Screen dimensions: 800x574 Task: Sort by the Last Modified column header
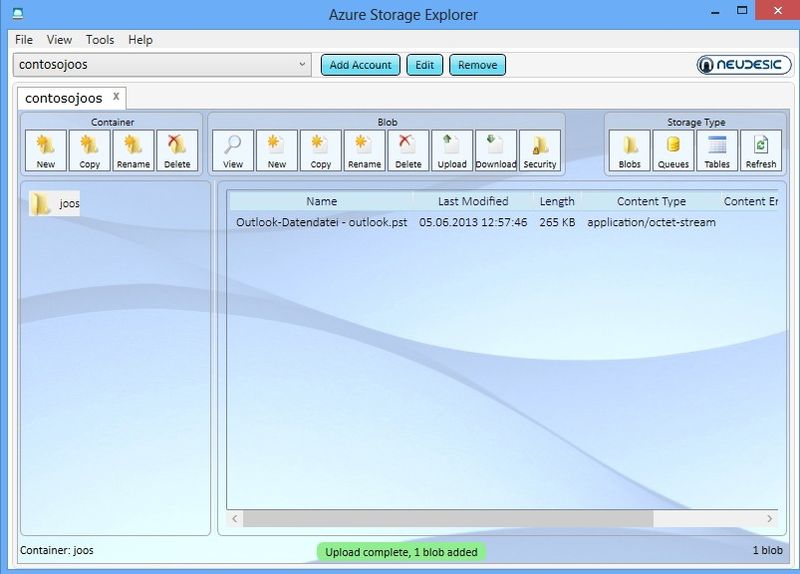473,201
